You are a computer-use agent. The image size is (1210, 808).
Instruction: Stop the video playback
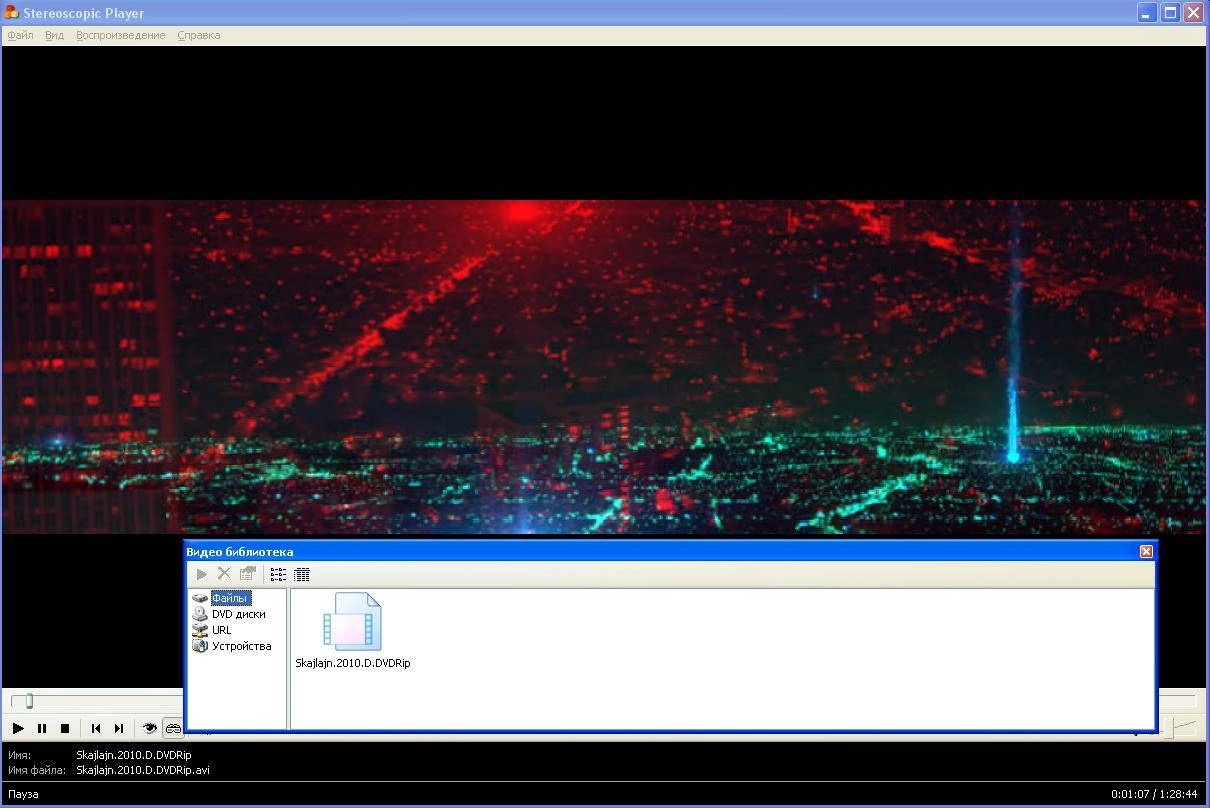[65, 729]
